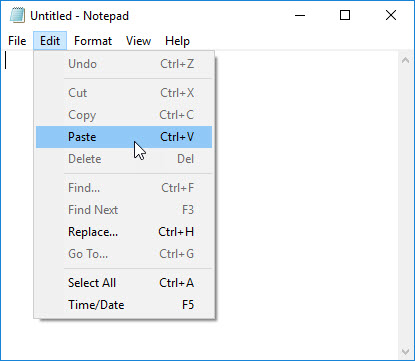Click the disabled Find... entry

(124, 188)
